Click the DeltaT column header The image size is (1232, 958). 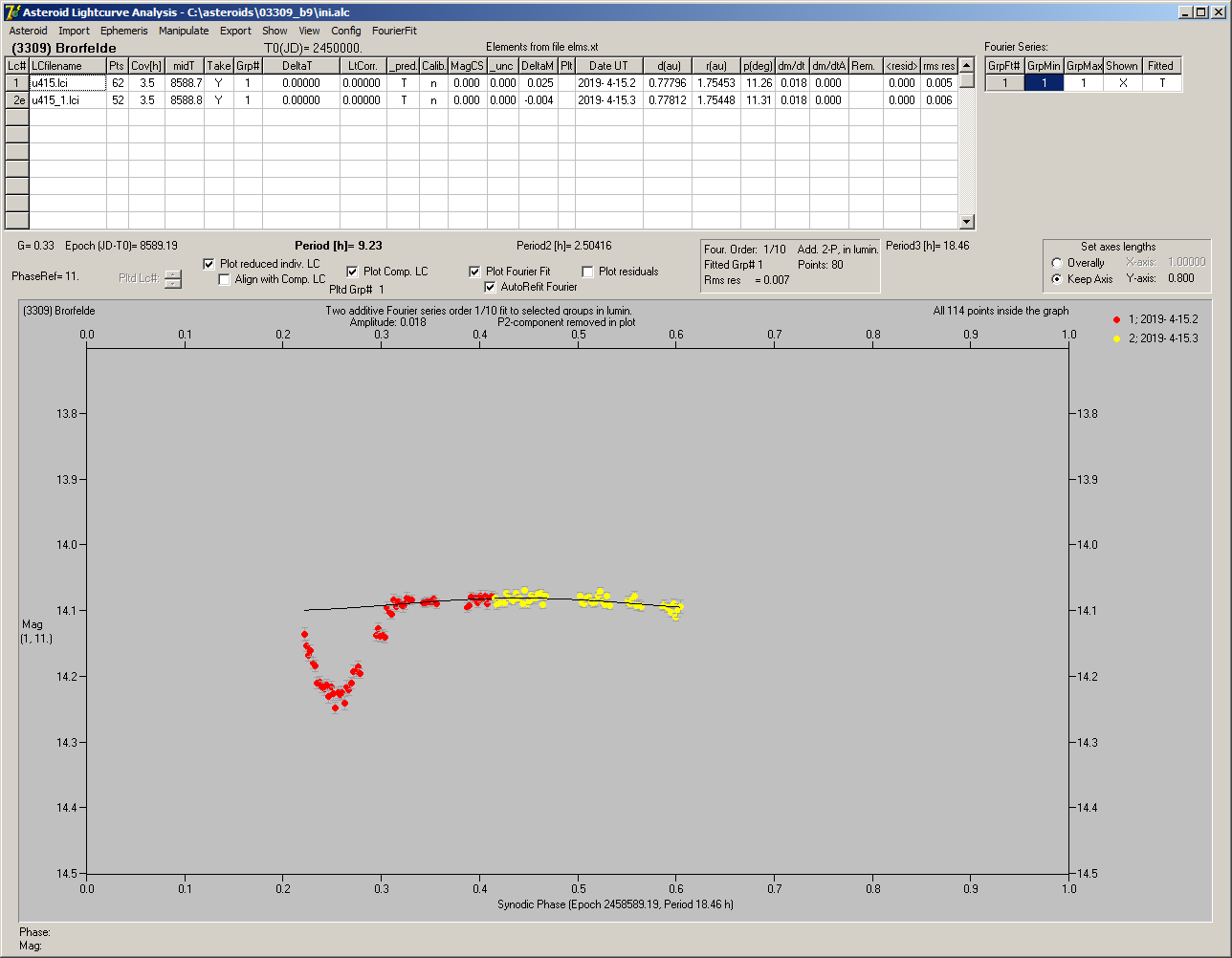point(300,66)
